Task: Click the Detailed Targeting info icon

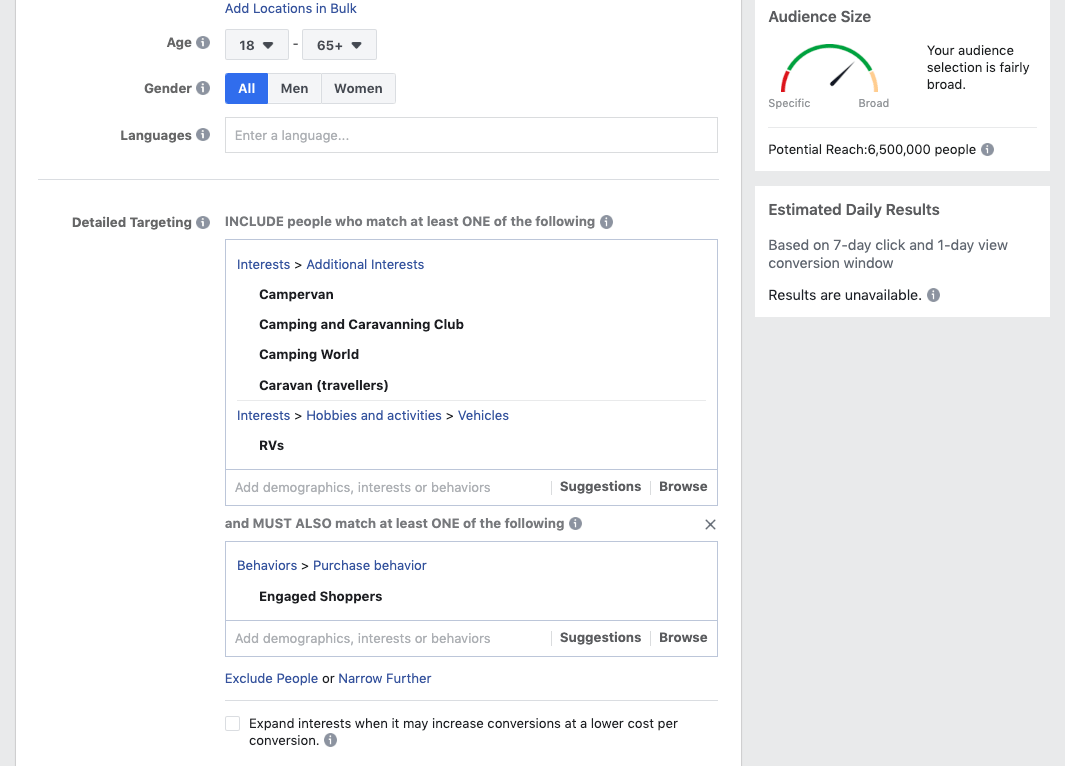Action: (x=203, y=223)
